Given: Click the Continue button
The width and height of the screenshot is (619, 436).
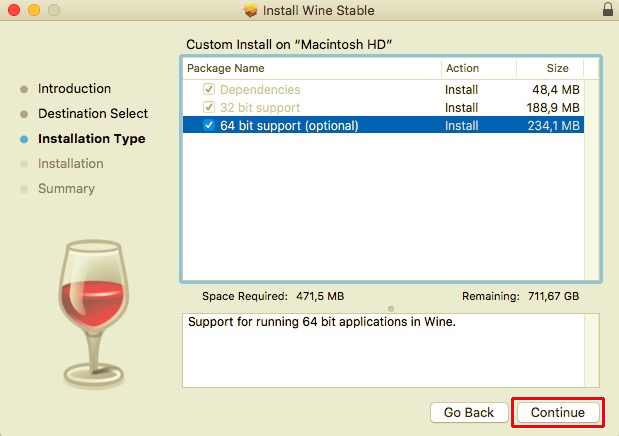Looking at the screenshot, I should [557, 413].
